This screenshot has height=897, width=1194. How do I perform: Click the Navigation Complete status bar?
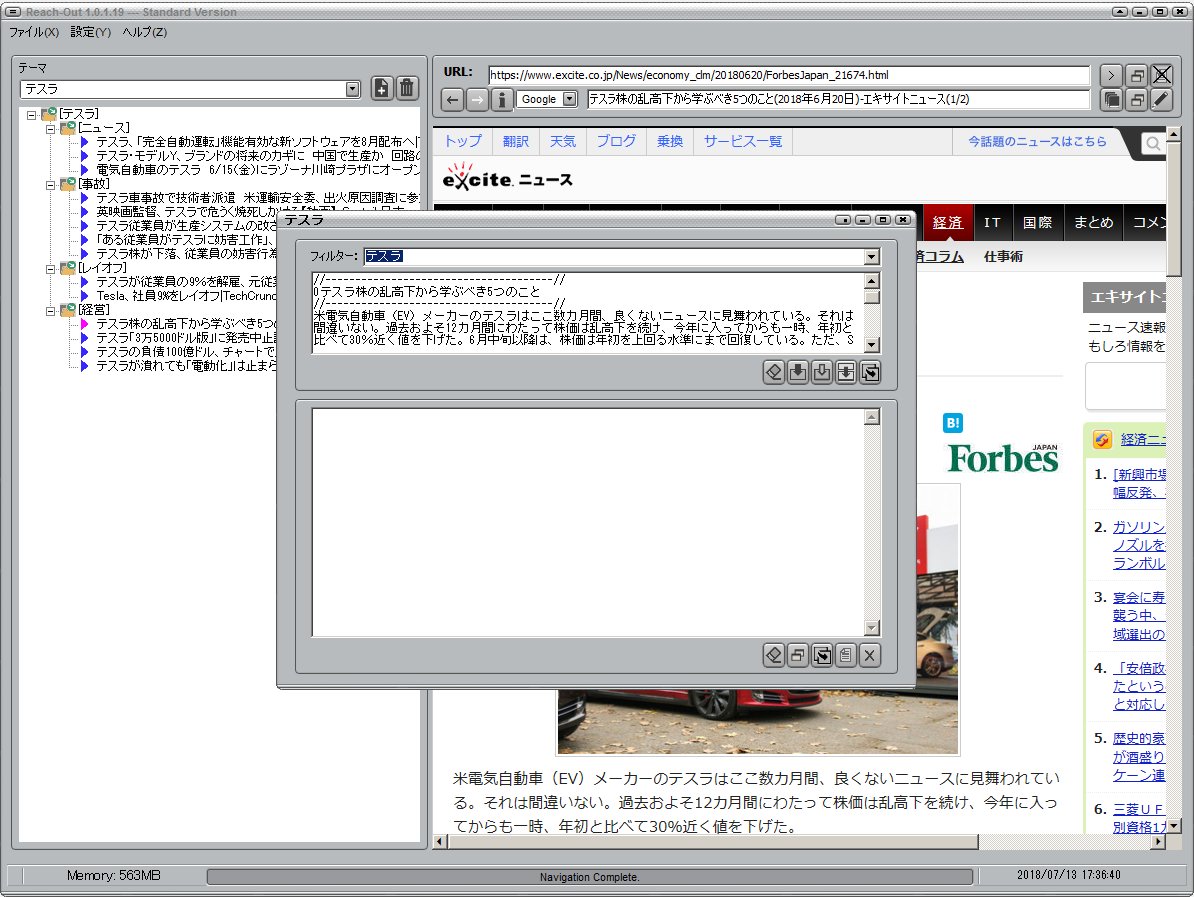(x=589, y=877)
